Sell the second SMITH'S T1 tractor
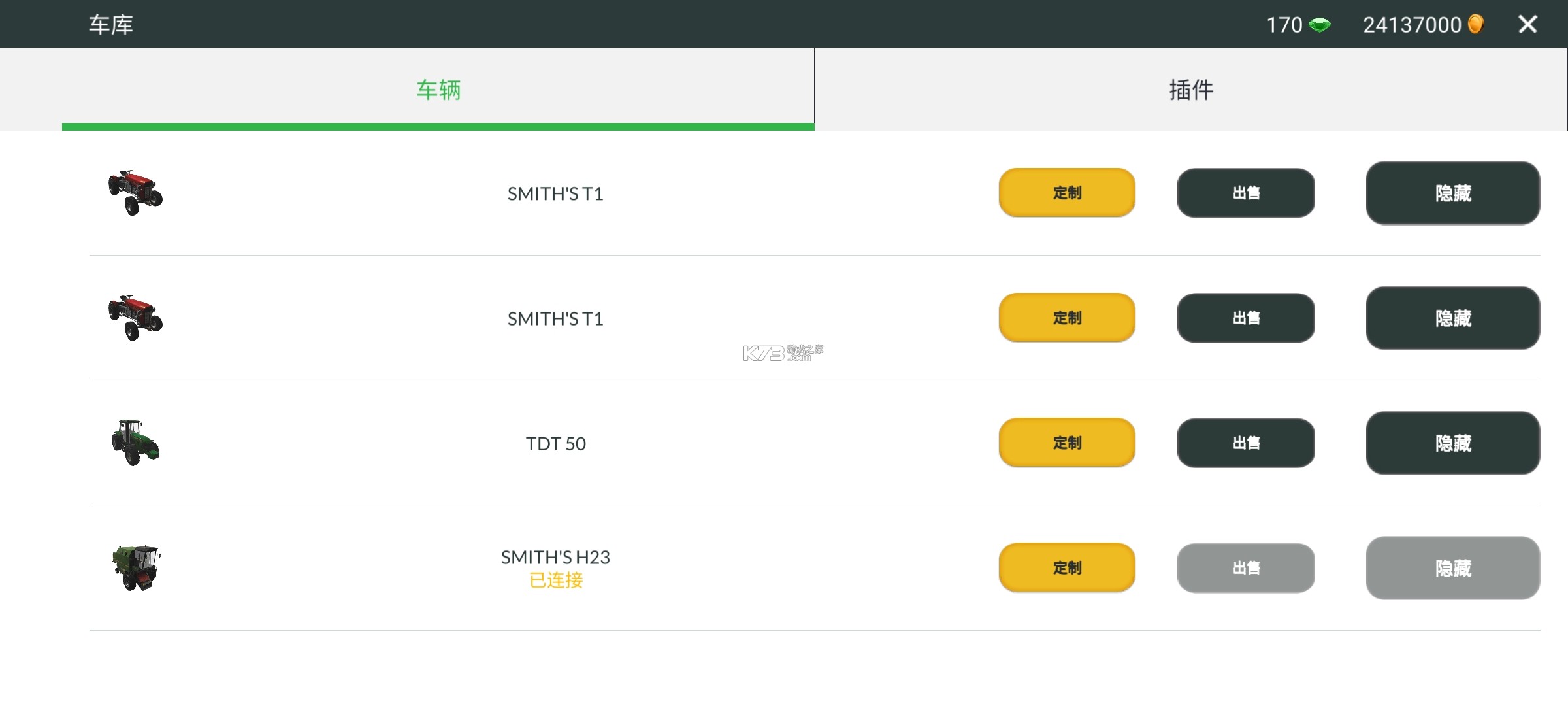This screenshot has height=706, width=1568. (1246, 318)
